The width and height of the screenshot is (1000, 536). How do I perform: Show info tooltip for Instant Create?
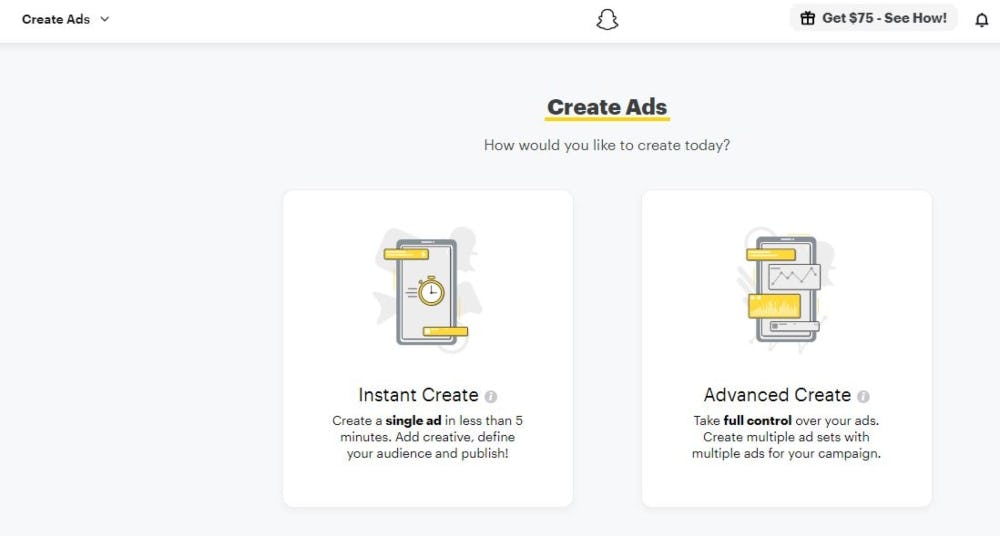(x=491, y=396)
